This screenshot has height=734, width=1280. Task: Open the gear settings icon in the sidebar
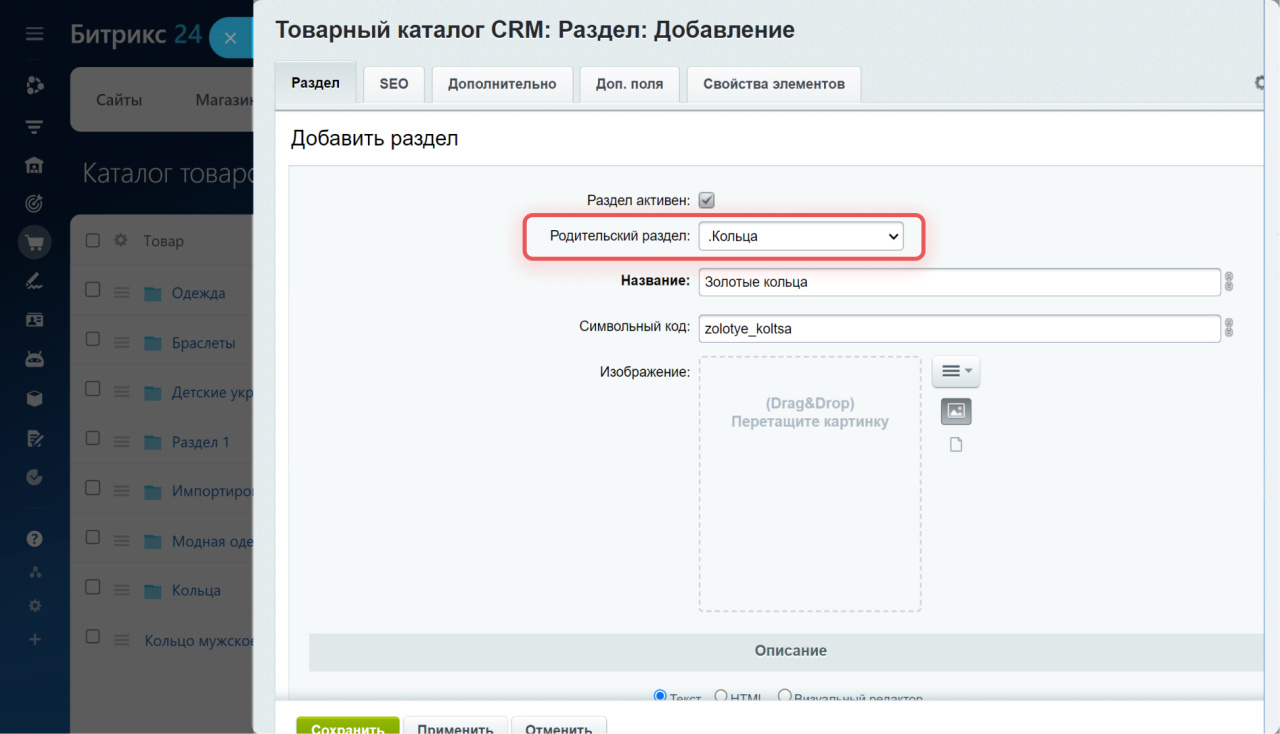pyautogui.click(x=35, y=606)
